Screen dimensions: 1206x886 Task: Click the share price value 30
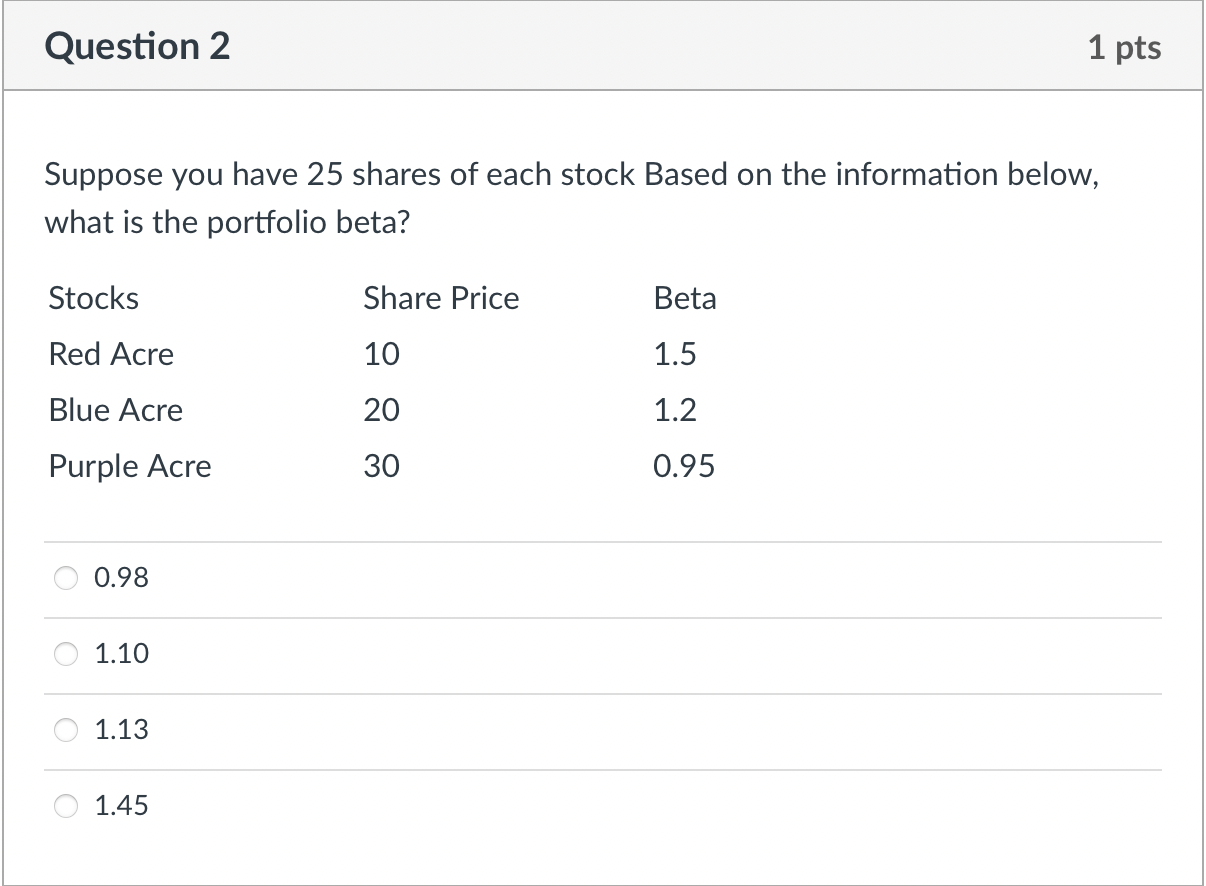coord(381,466)
